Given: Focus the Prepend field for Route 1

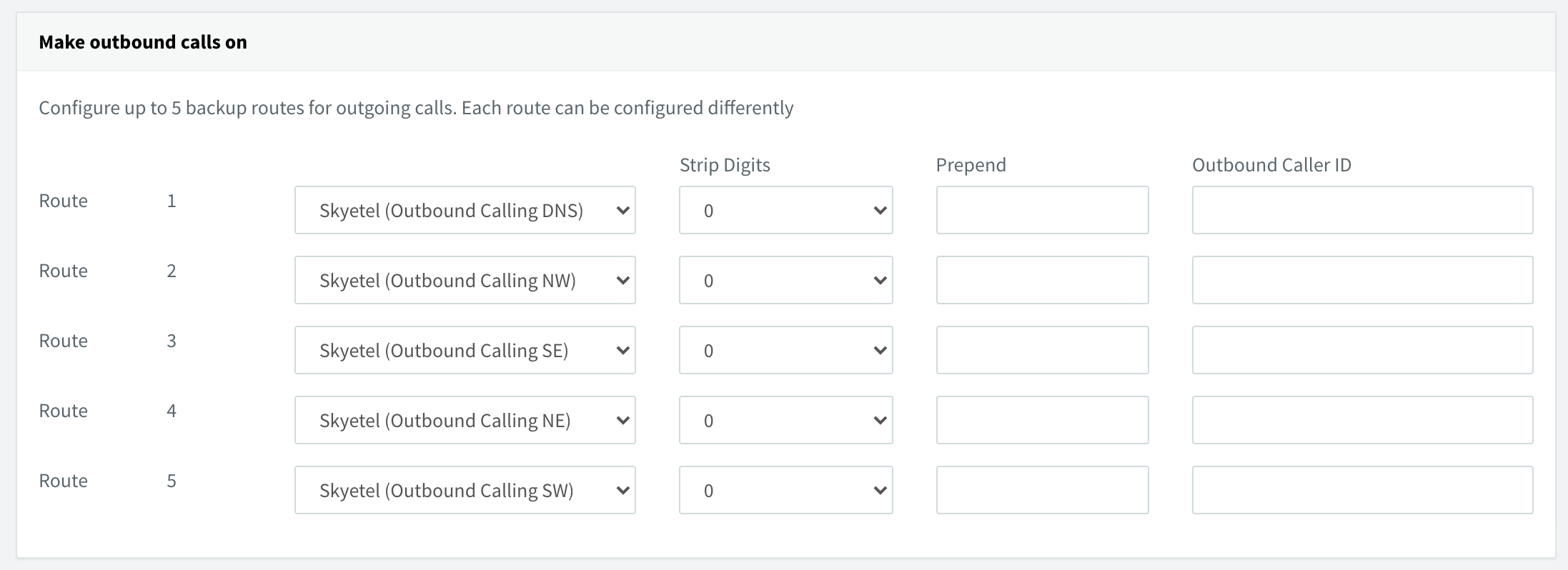Looking at the screenshot, I should (x=1043, y=210).
